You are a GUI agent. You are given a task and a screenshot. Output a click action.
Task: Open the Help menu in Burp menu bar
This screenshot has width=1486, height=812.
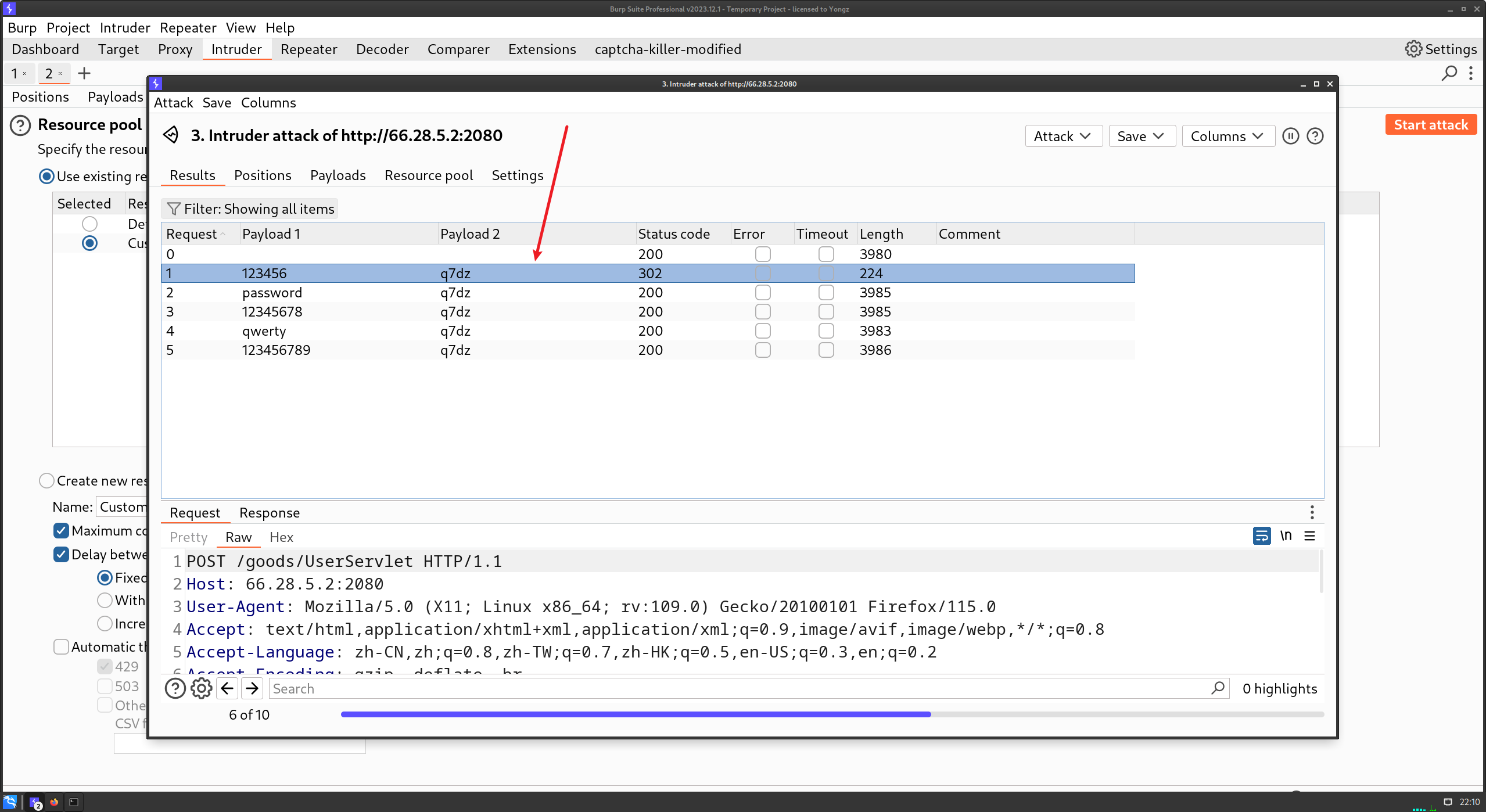[280, 27]
